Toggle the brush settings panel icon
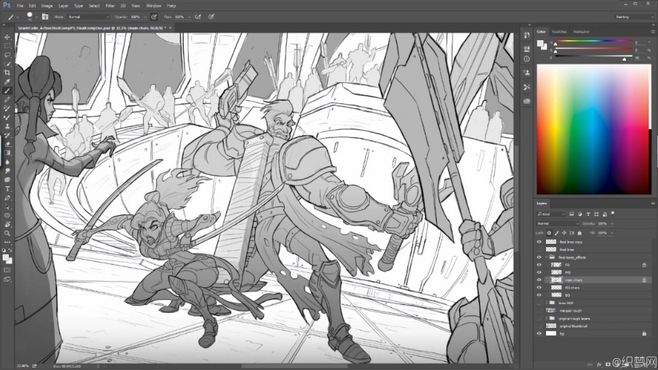 pyautogui.click(x=45, y=17)
